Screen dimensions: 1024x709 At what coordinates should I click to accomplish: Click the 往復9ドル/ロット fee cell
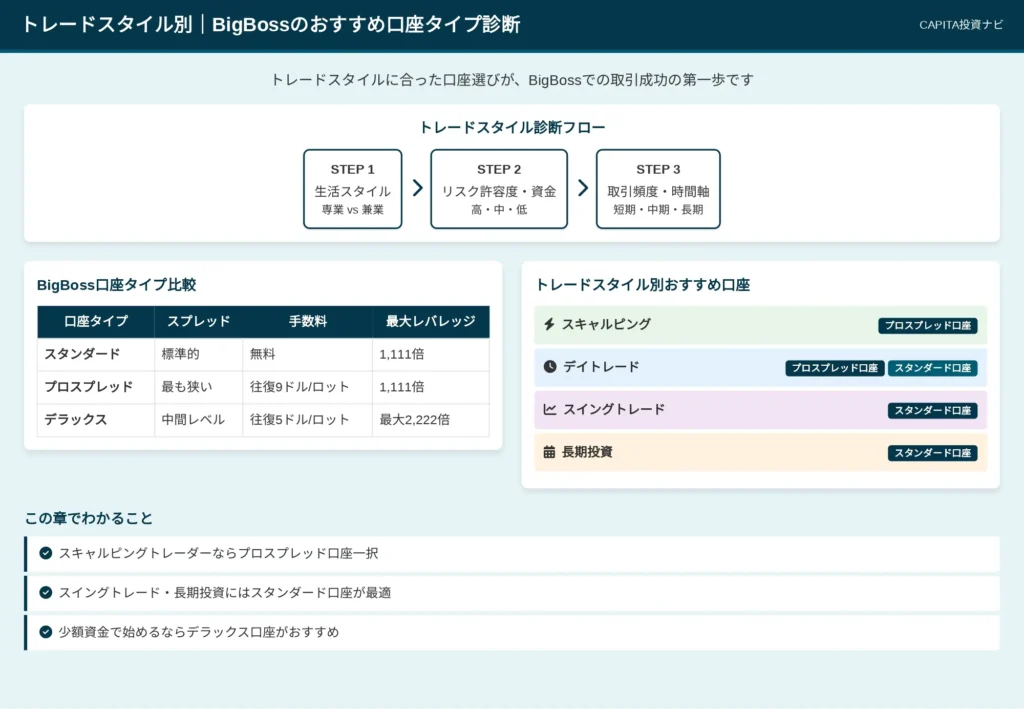[308, 386]
